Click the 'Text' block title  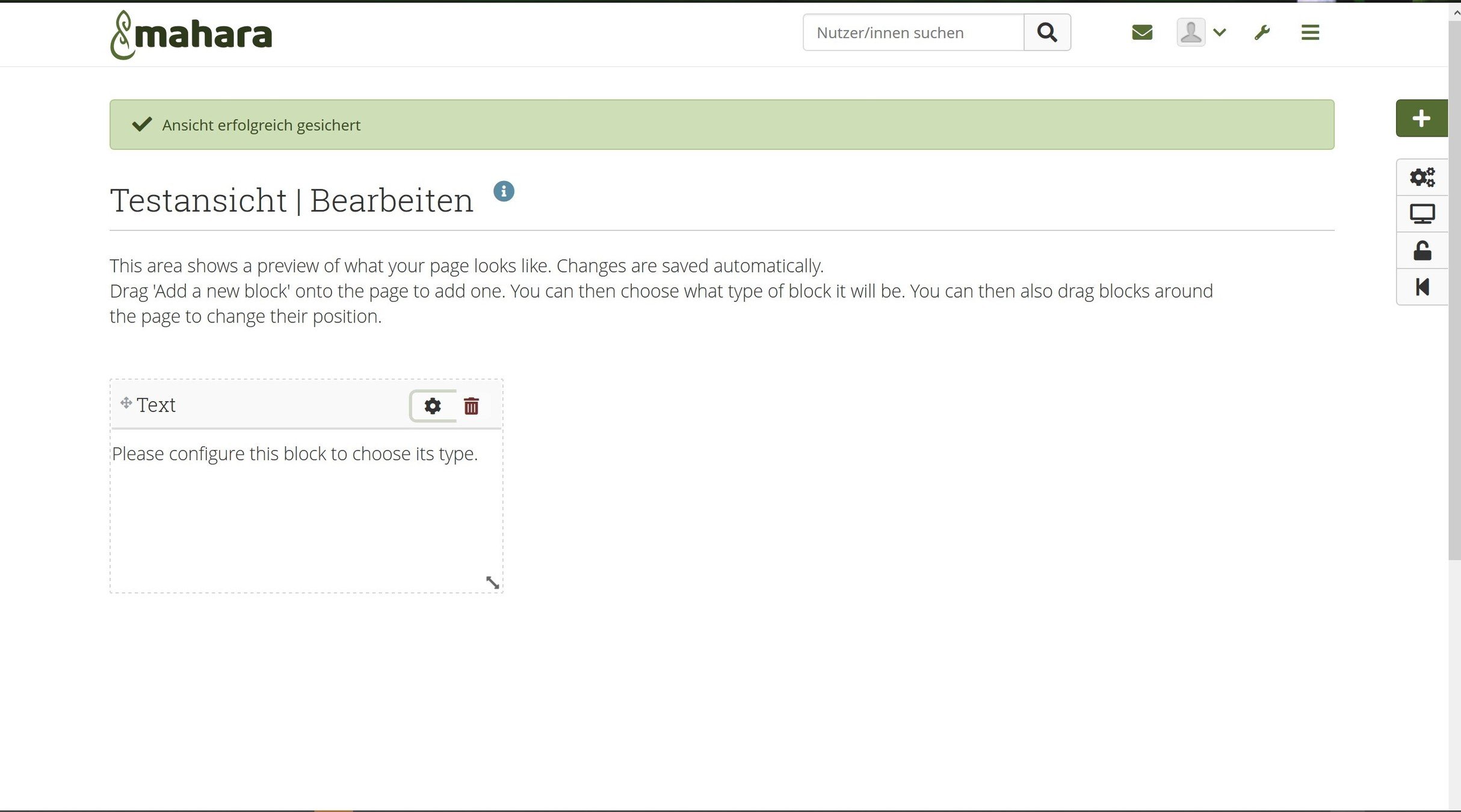tap(156, 405)
